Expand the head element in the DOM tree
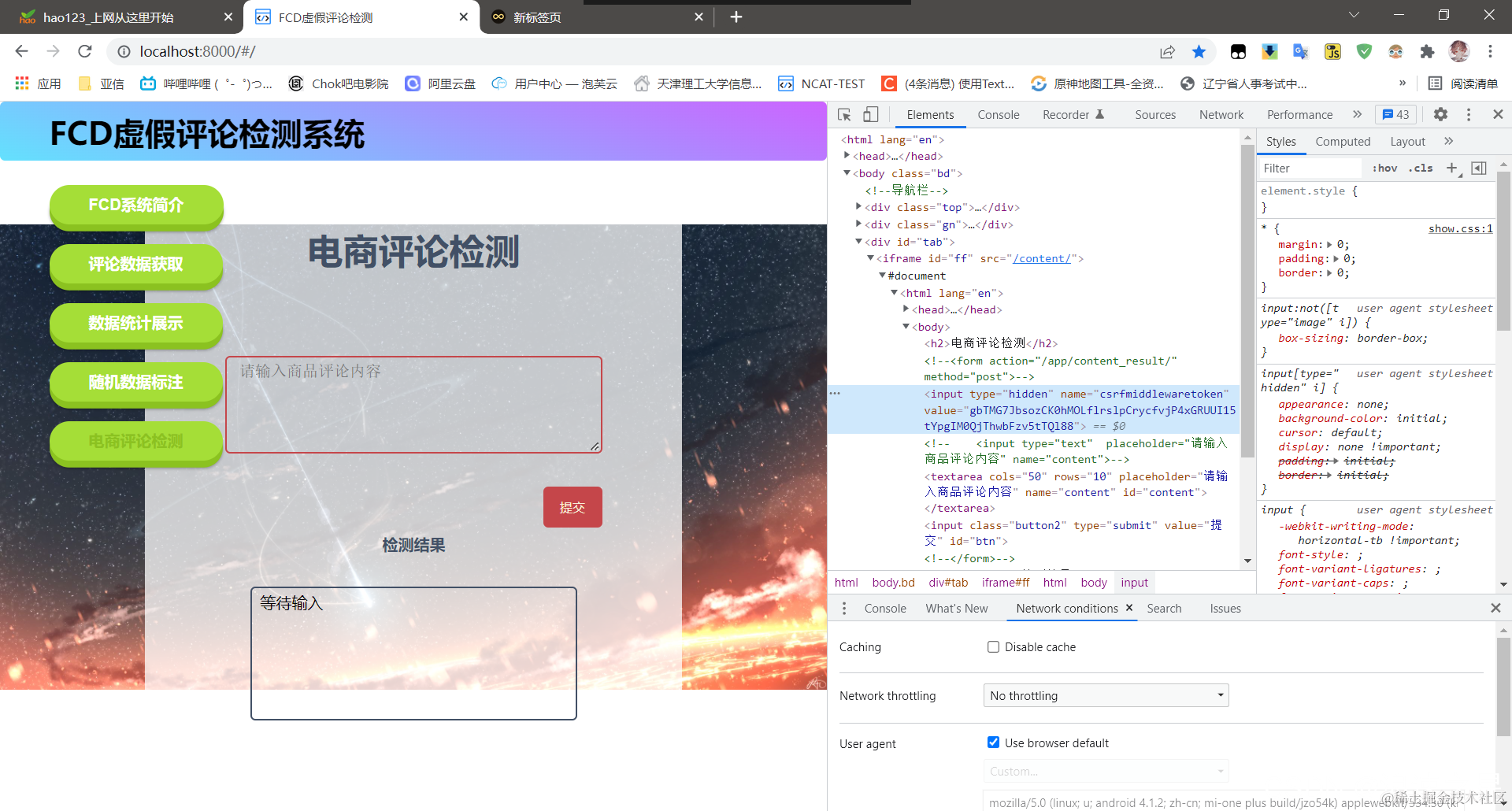 pos(847,156)
